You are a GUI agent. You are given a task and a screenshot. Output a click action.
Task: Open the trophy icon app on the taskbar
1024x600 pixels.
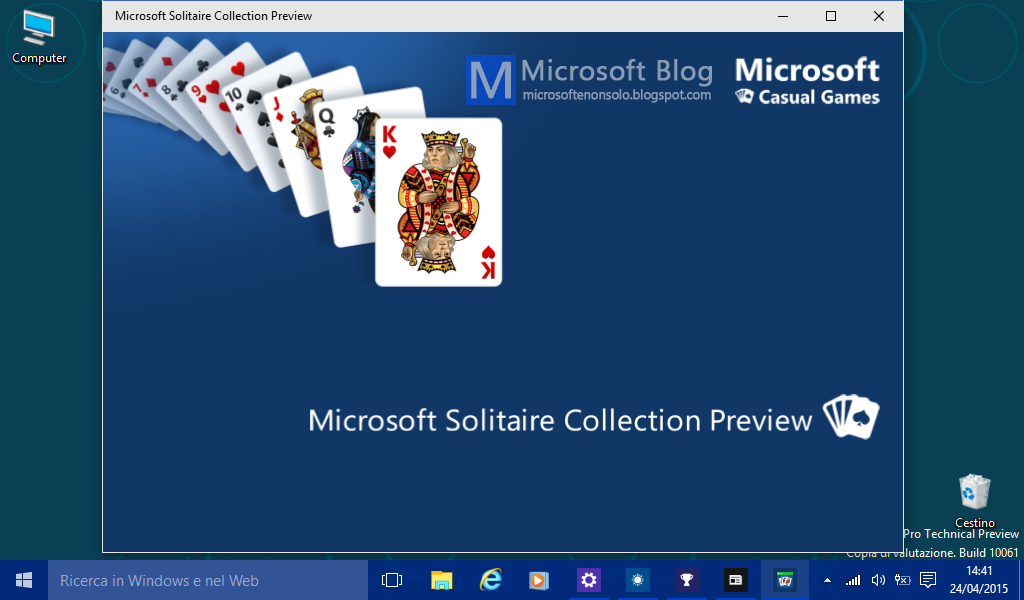tap(686, 580)
